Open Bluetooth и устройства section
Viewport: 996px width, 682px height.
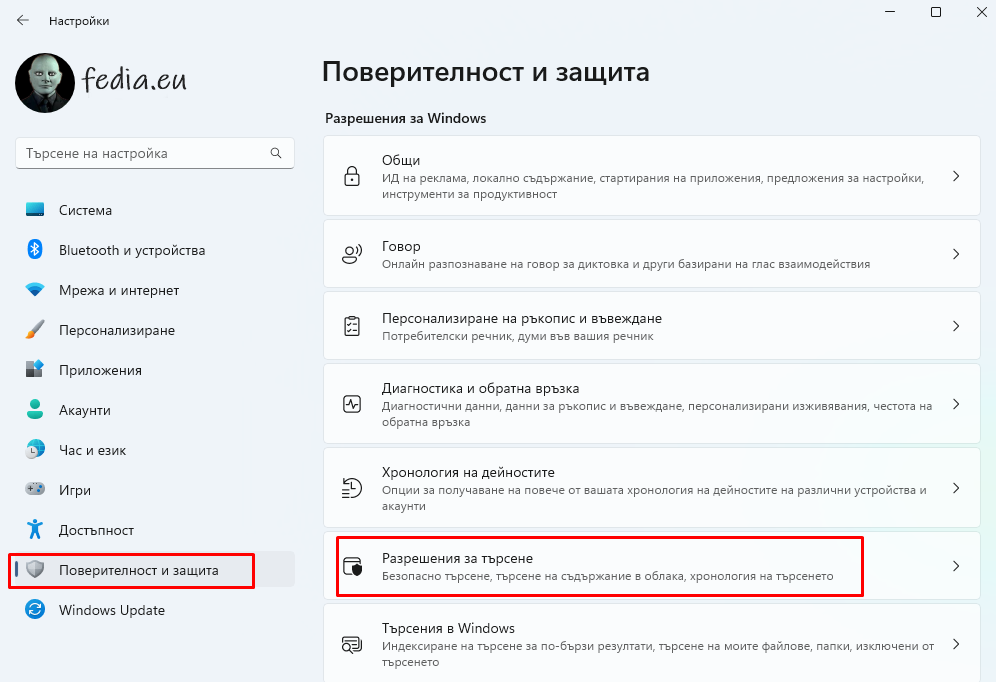(154, 250)
